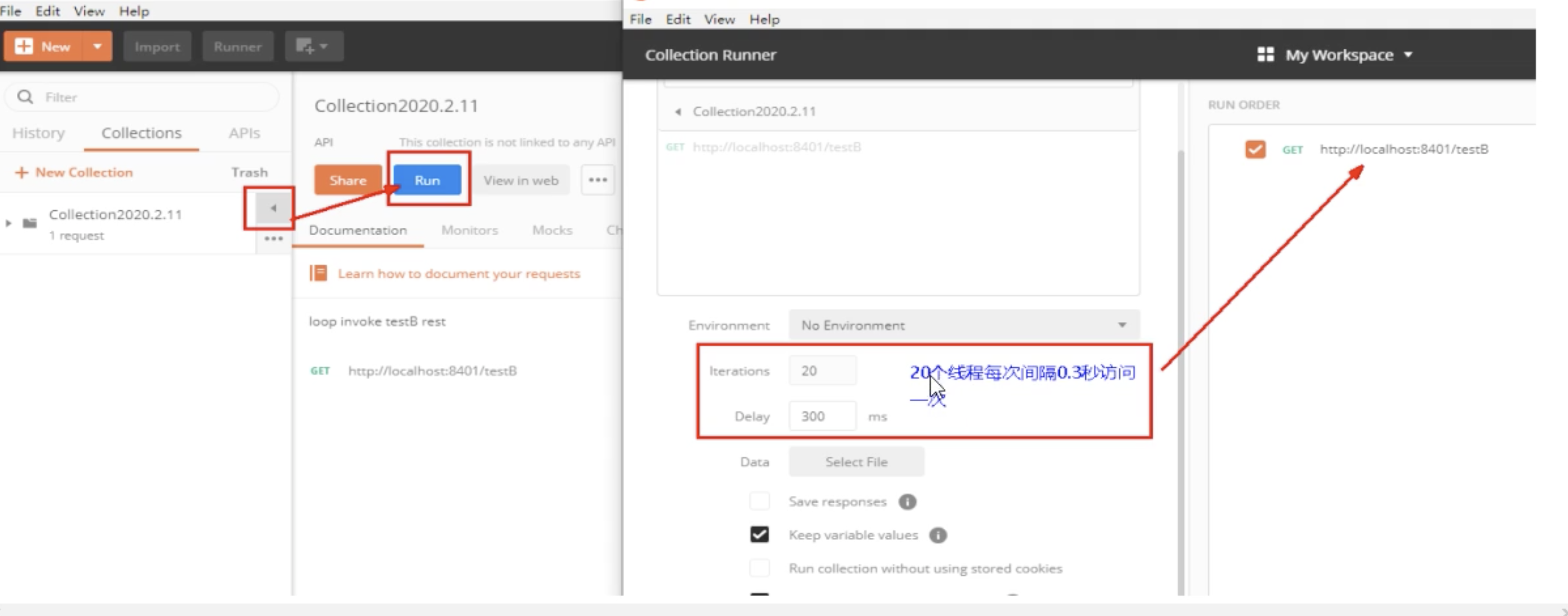1568x616 pixels.
Task: Click the Import icon button
Action: point(157,46)
